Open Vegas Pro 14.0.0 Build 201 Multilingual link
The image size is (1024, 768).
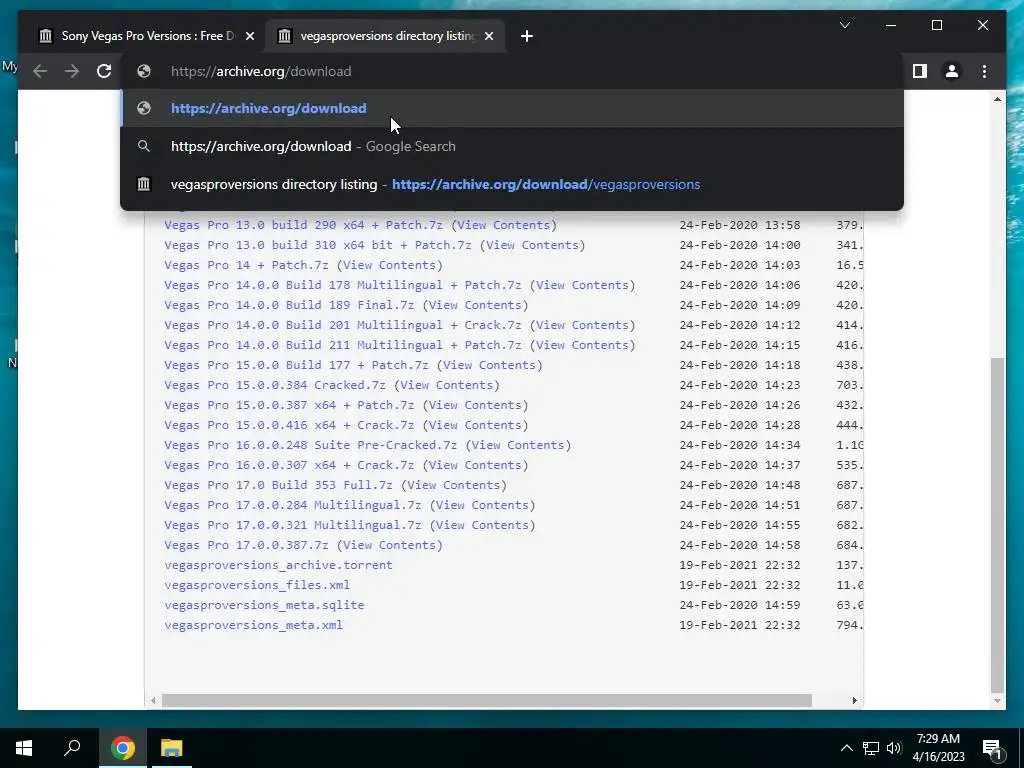point(343,325)
